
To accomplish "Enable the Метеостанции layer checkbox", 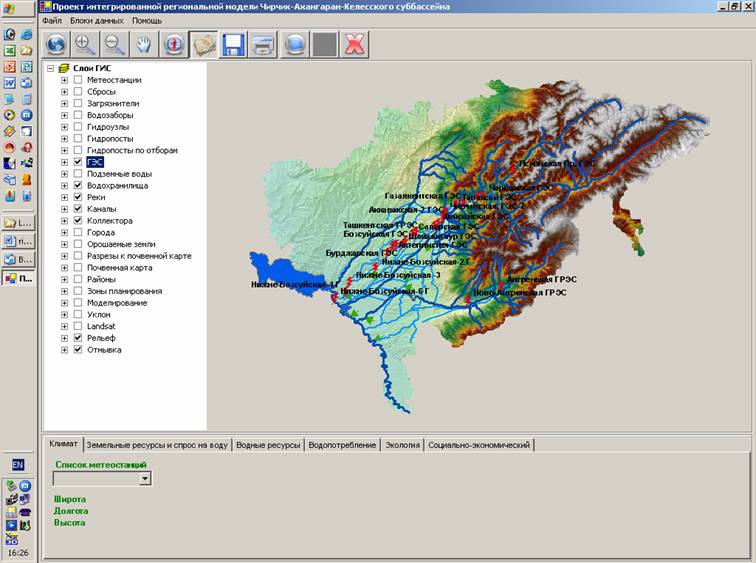I will 78,80.
